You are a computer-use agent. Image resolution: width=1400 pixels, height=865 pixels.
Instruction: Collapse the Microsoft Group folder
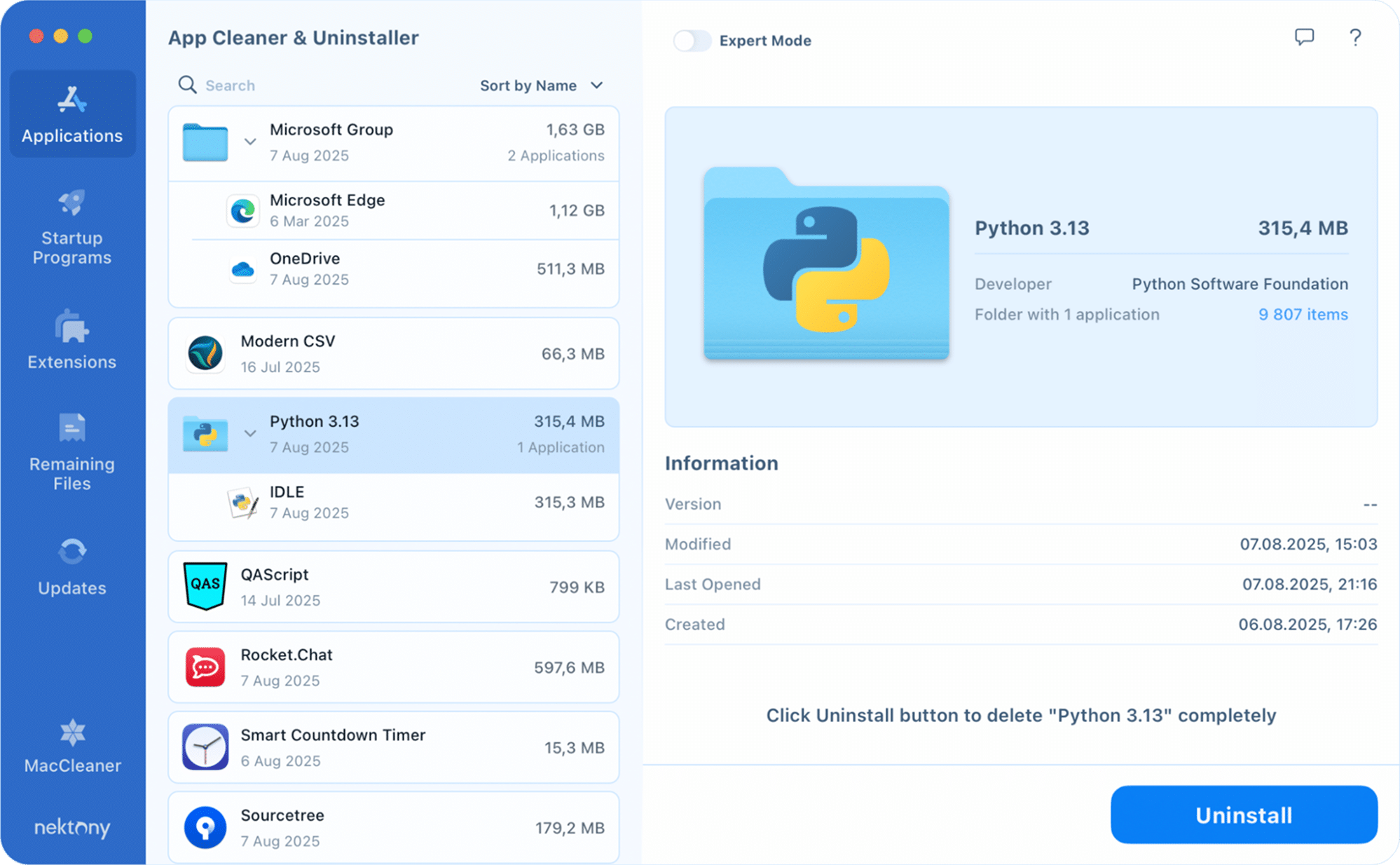[250, 141]
